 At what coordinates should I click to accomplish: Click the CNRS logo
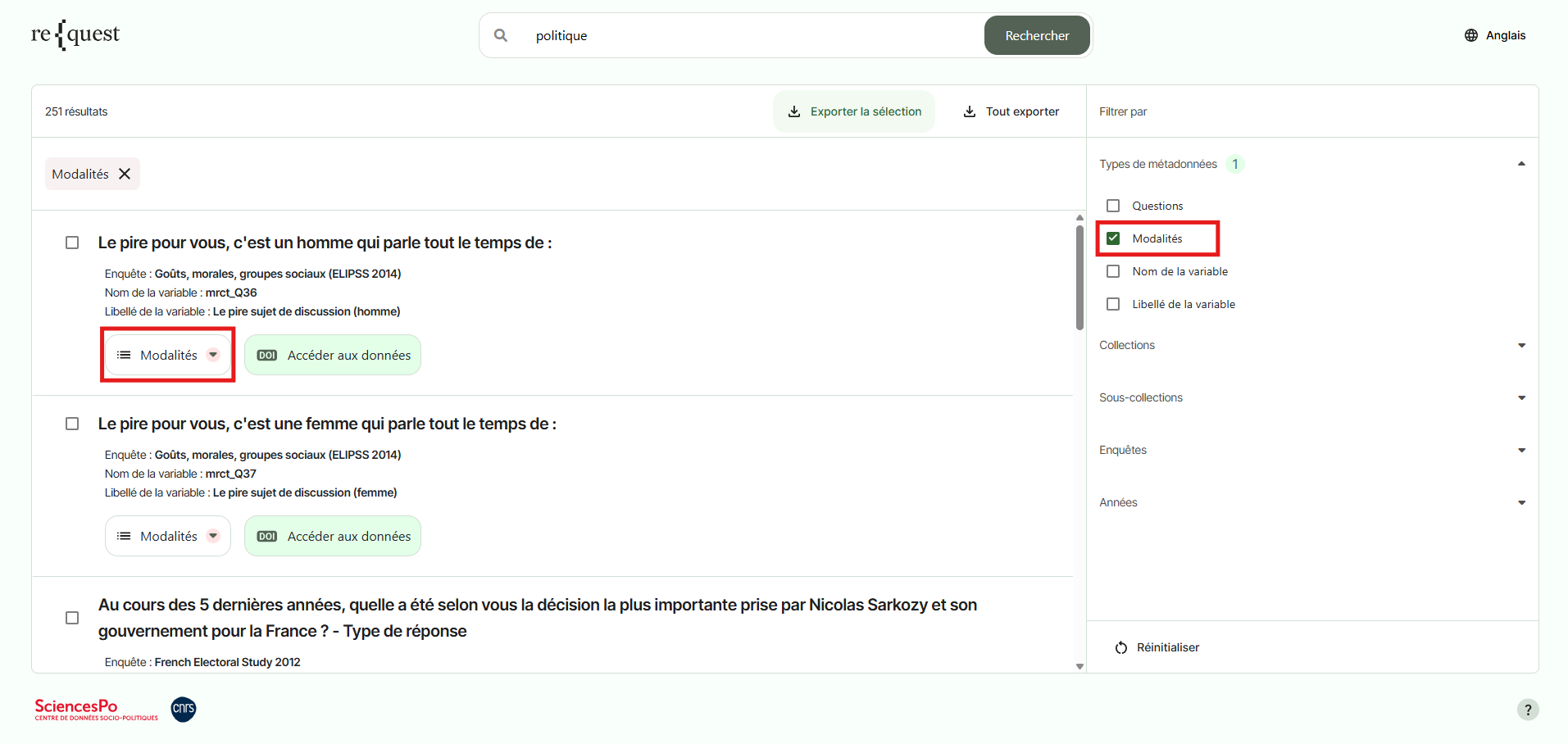point(184,709)
